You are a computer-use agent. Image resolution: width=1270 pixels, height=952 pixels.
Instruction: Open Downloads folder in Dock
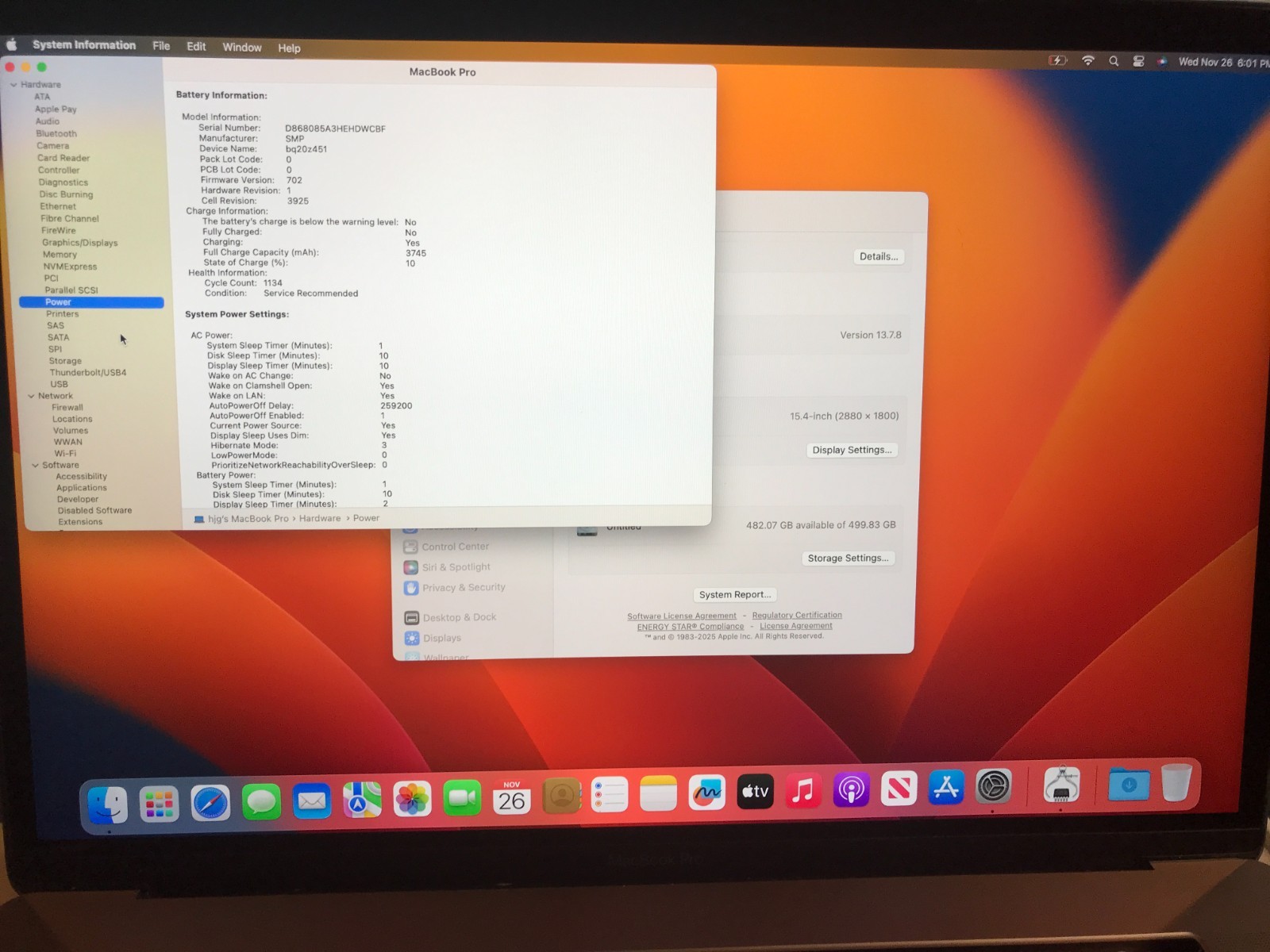[1128, 785]
